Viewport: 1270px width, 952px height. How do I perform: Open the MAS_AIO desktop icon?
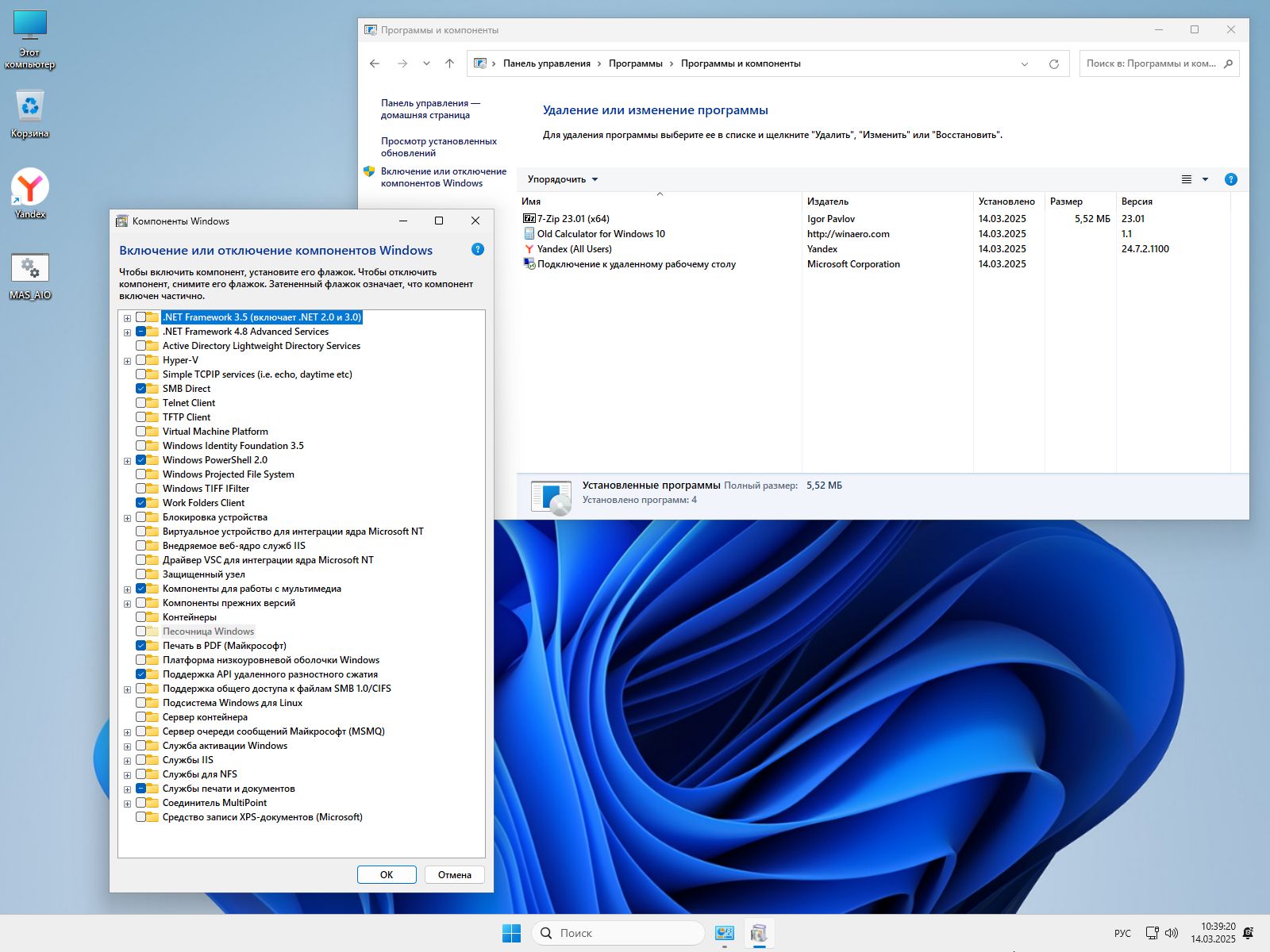[x=30, y=275]
